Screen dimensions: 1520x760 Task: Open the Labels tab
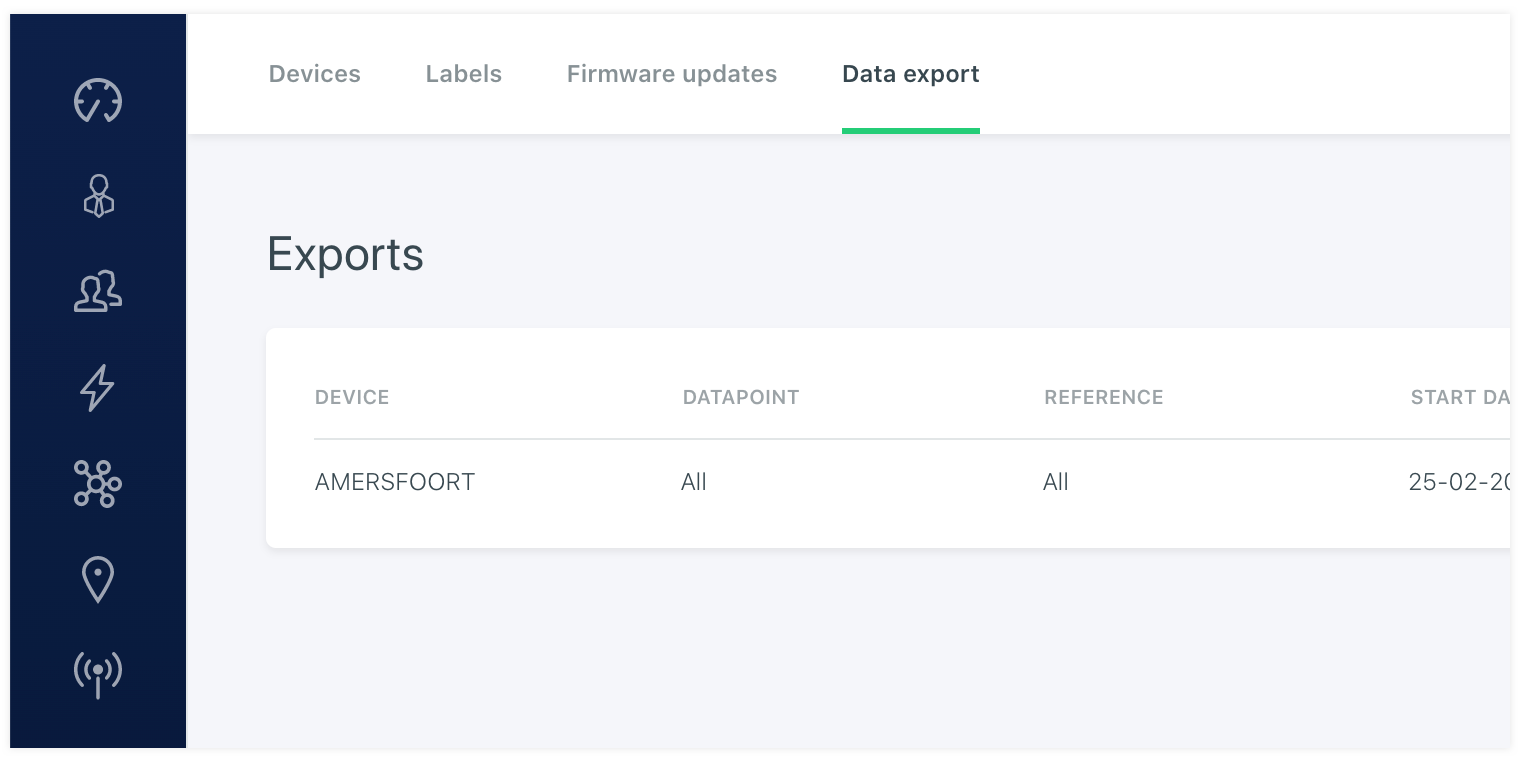(x=464, y=74)
